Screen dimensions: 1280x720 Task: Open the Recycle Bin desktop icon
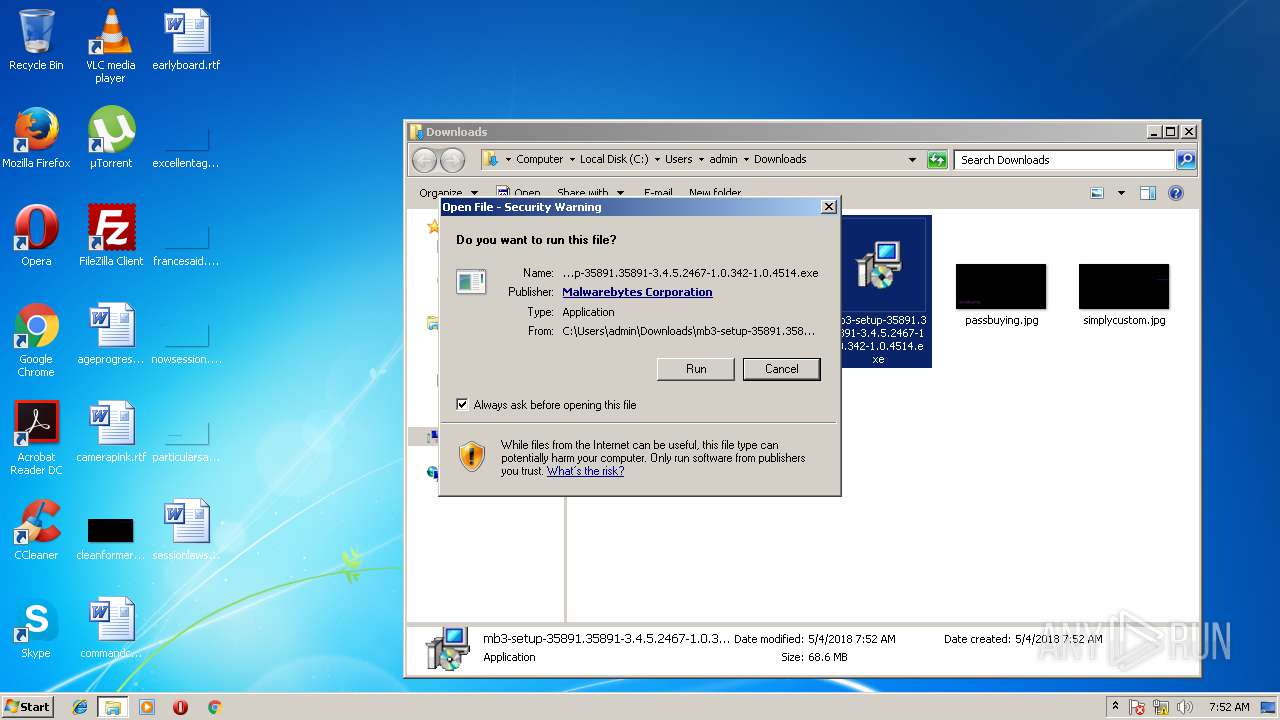(x=36, y=40)
